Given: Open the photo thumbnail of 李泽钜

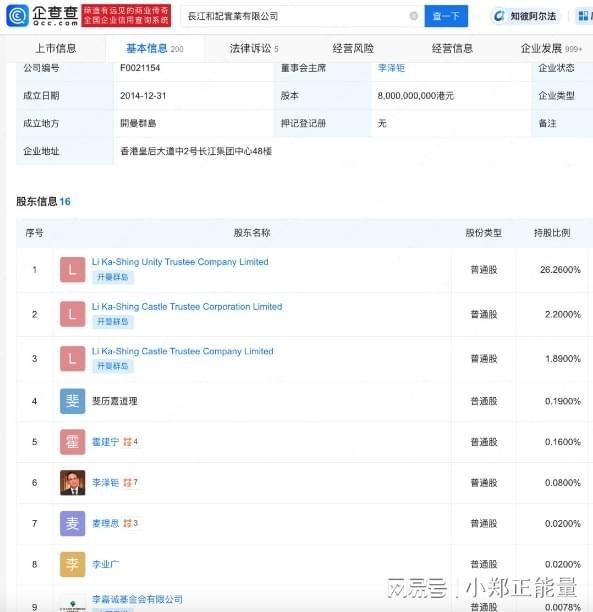Looking at the screenshot, I should point(72,483).
